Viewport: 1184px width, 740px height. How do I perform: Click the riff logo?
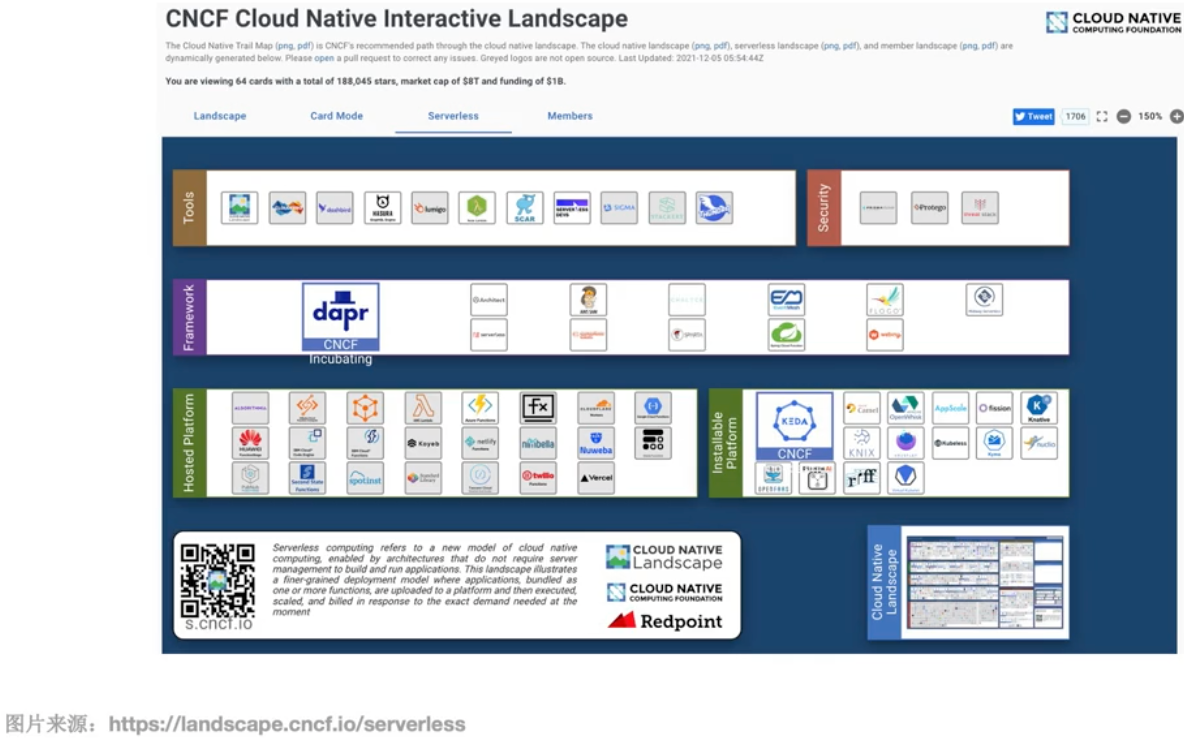862,477
